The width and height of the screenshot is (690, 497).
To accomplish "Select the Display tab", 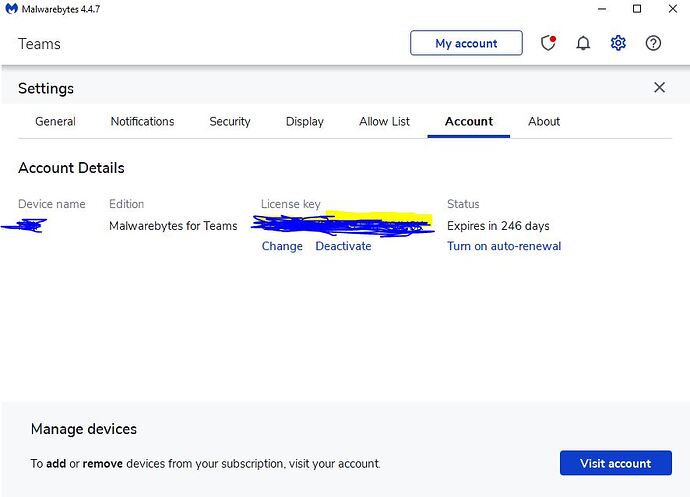I will pos(304,121).
